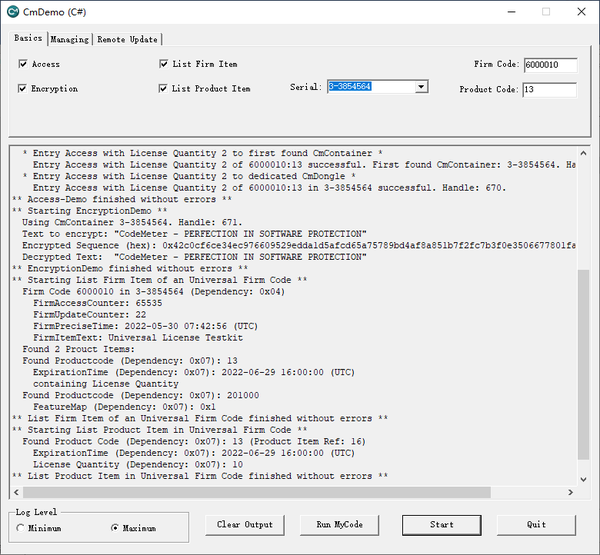Click the "Firm Code 6000010 in 3-3854564" line
The height and width of the screenshot is (555, 600).
coord(153,292)
